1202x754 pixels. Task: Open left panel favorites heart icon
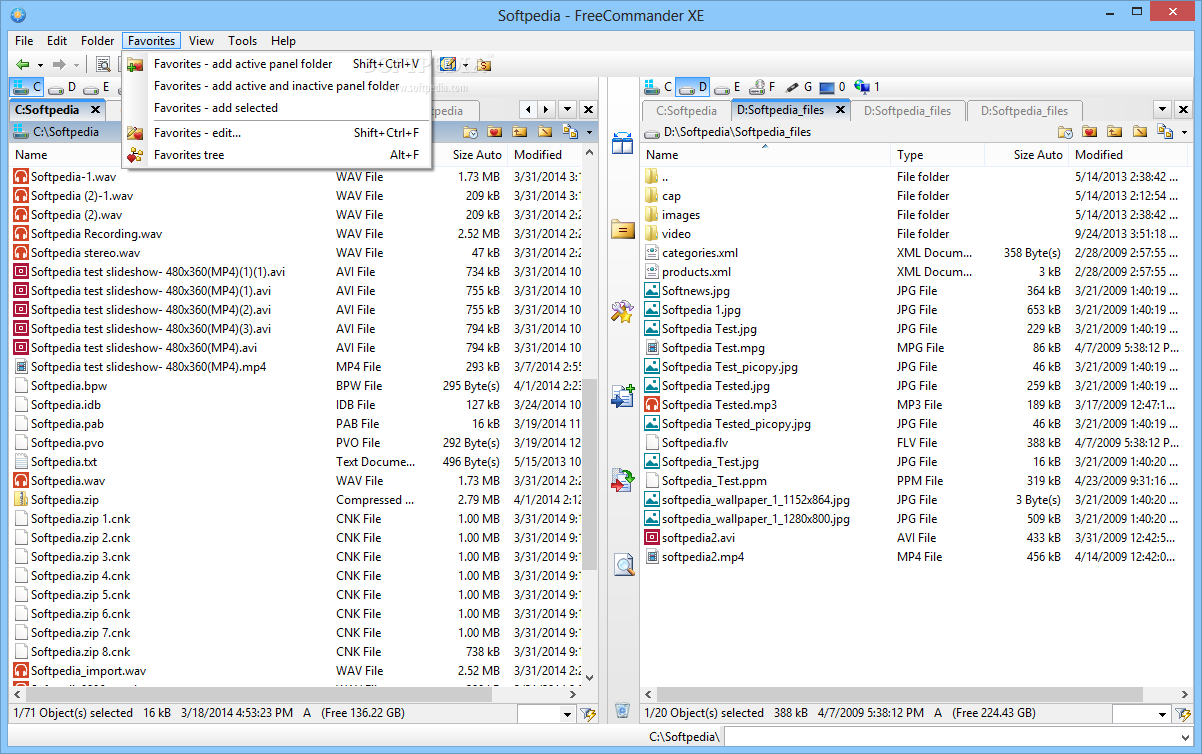click(x=495, y=132)
